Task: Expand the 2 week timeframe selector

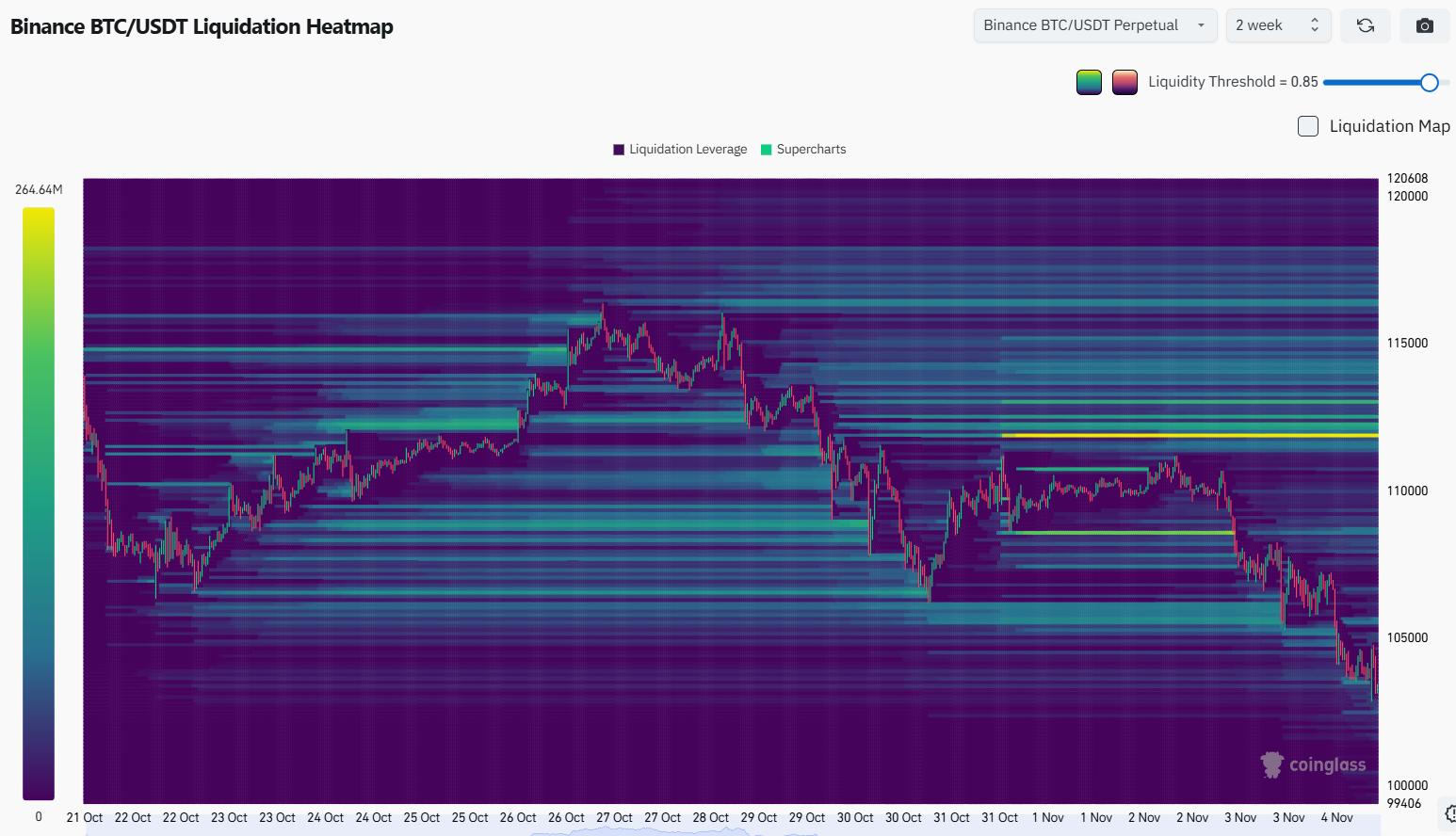Action: tap(1260, 25)
